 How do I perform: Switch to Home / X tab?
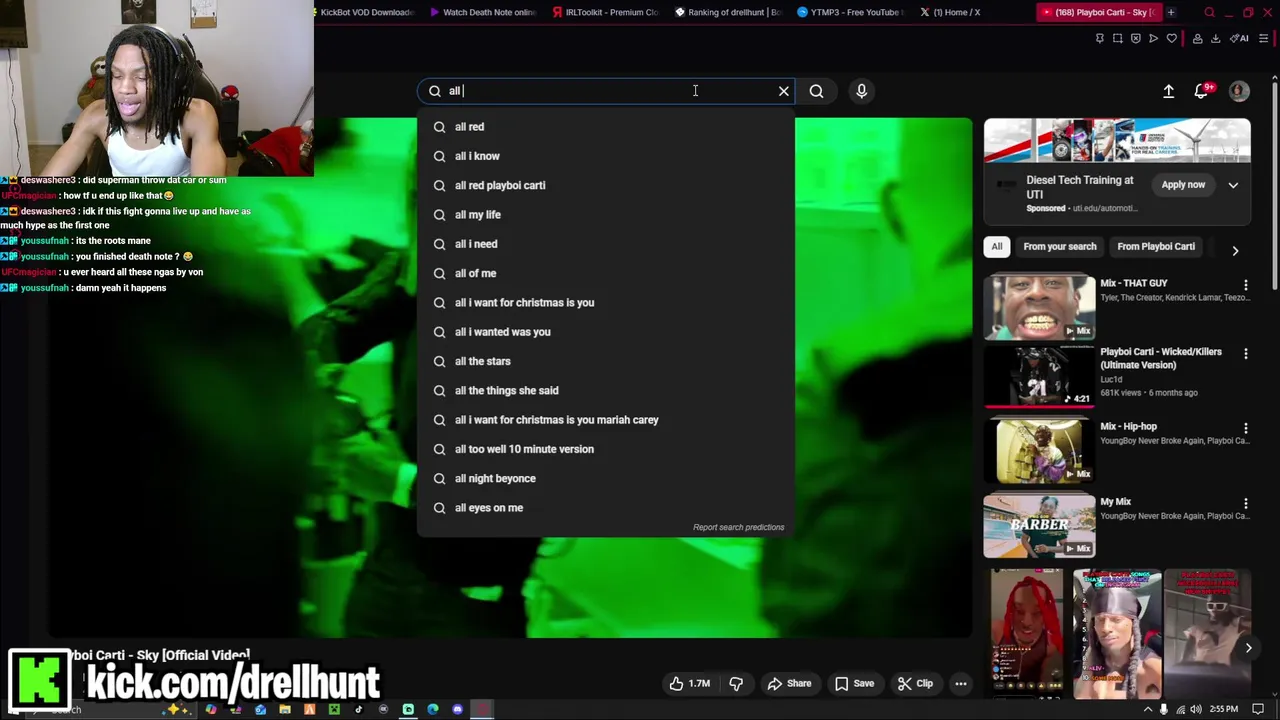click(950, 12)
